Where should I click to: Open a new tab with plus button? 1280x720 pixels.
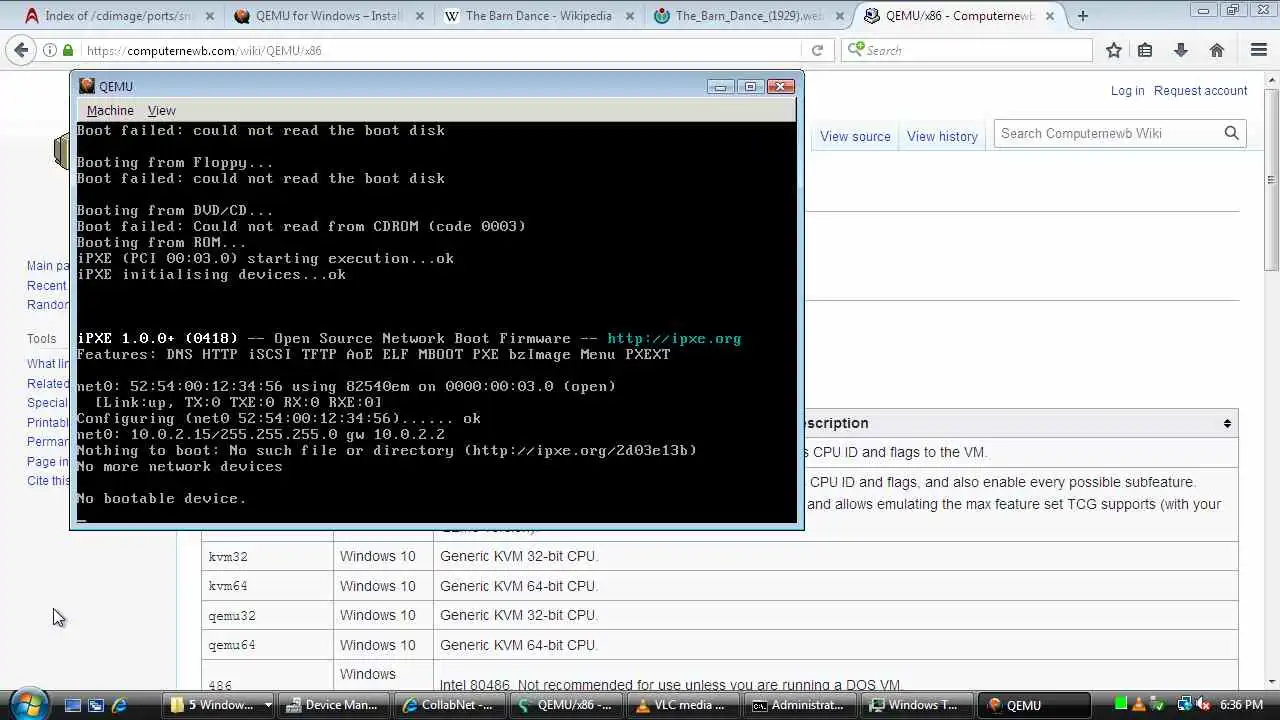pos(1082,16)
